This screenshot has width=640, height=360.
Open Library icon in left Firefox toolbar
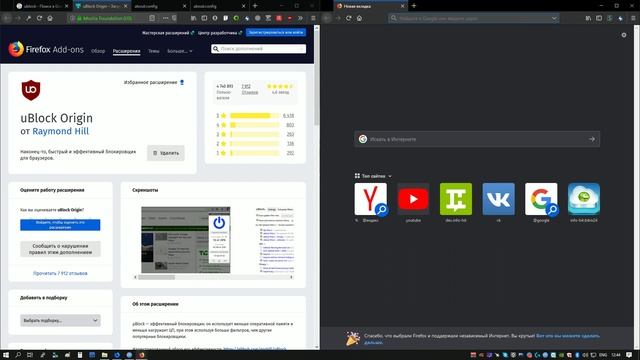tap(193, 18)
